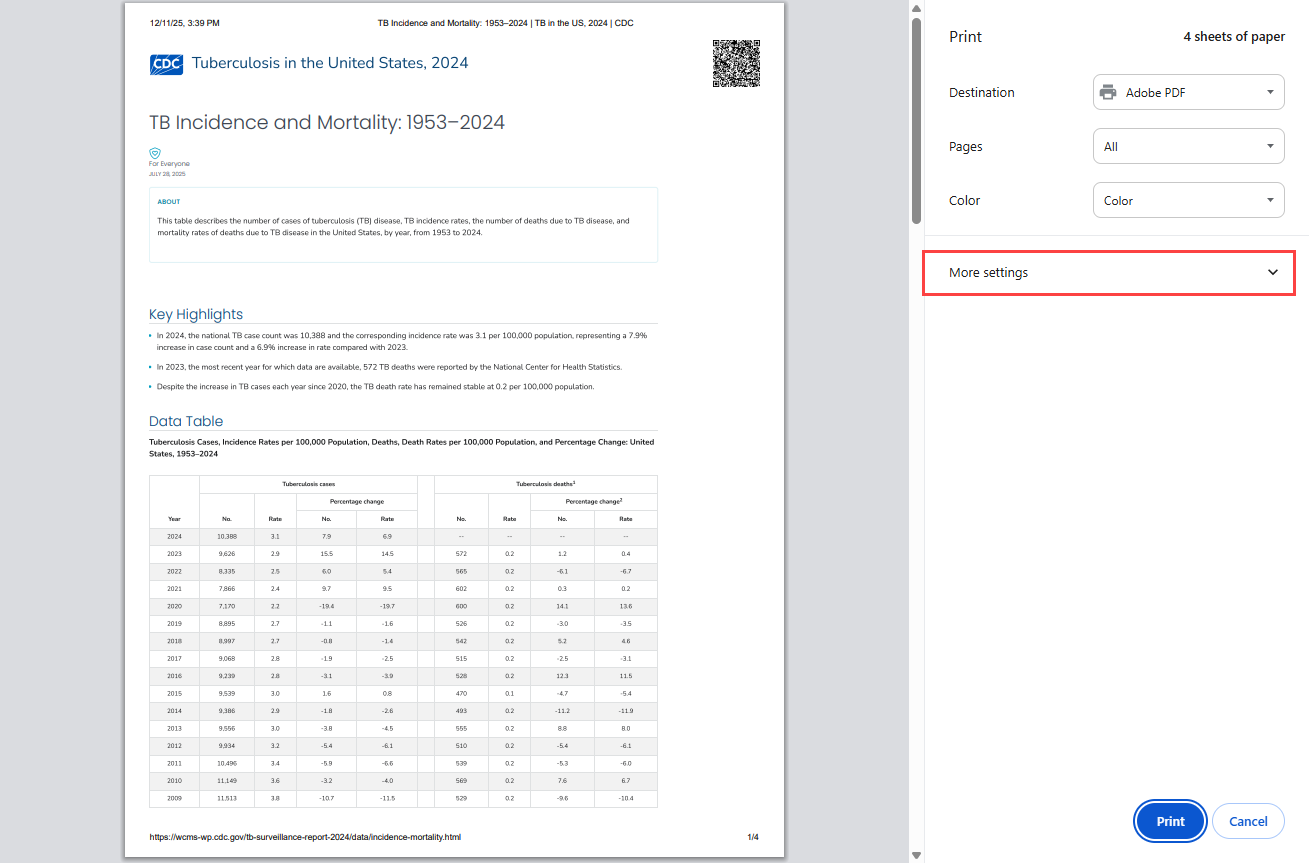The width and height of the screenshot is (1309, 863).
Task: Click the Print heading label
Action: (965, 36)
